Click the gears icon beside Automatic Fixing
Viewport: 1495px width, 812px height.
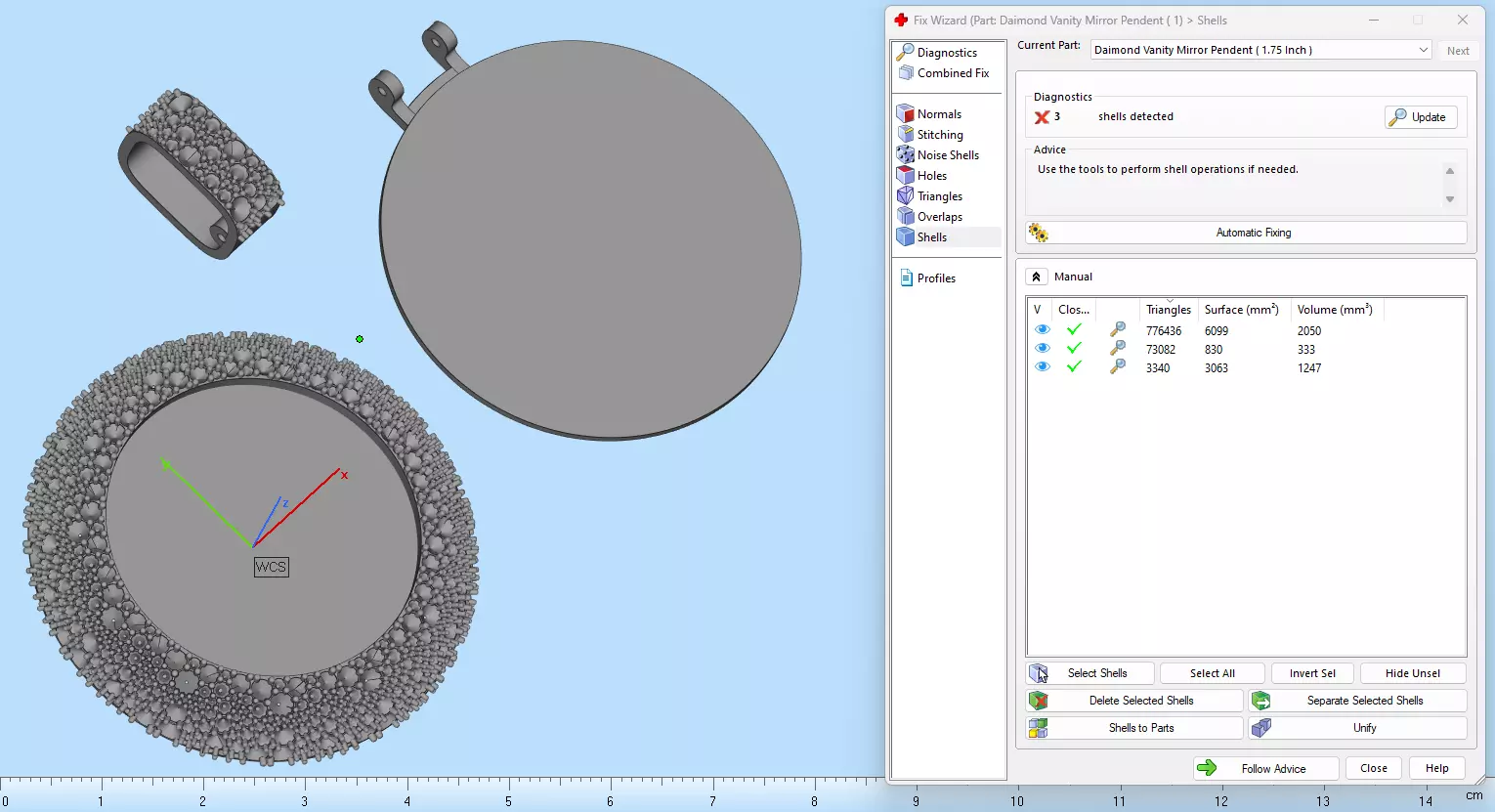tap(1038, 233)
